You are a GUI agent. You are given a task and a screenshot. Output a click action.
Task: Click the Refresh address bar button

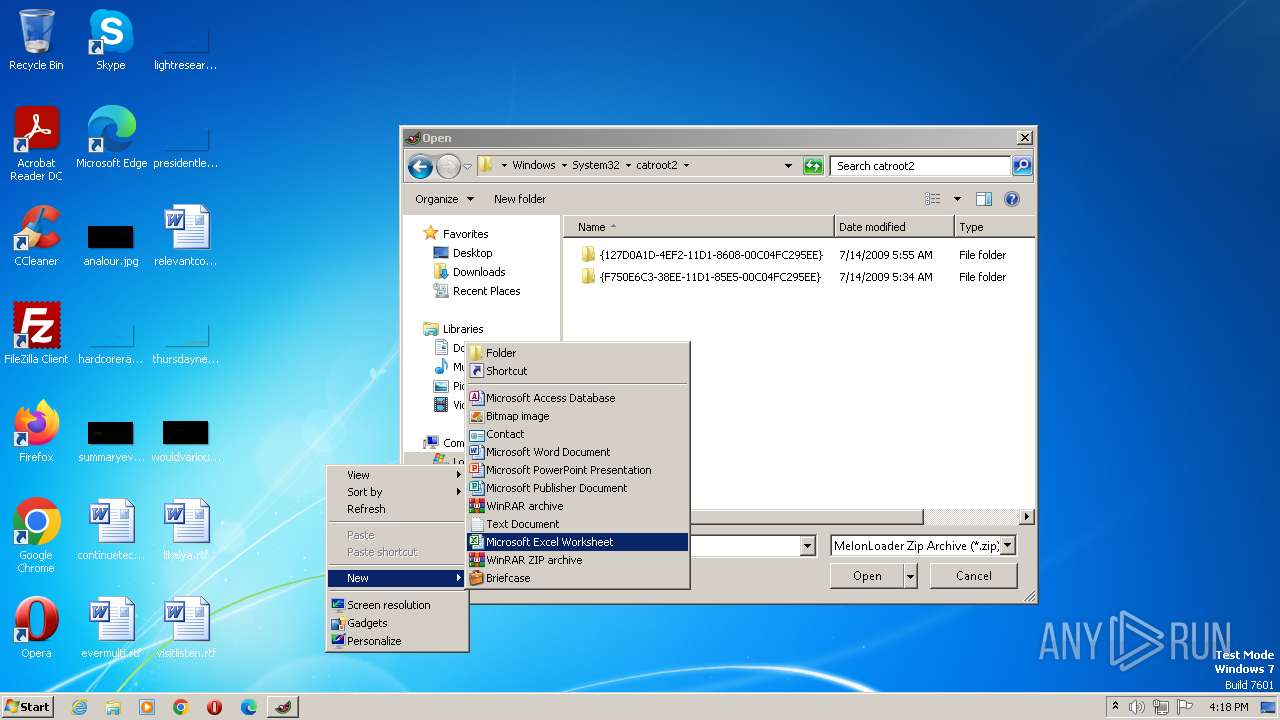813,166
